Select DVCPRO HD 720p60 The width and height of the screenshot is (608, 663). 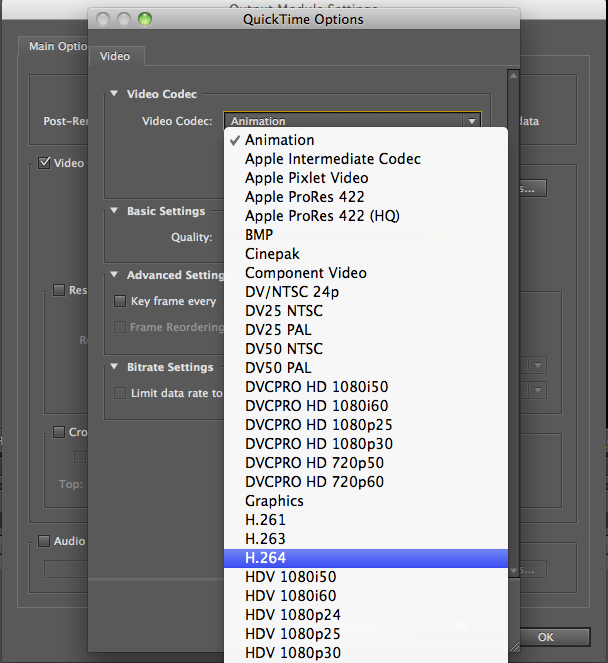pos(366,482)
